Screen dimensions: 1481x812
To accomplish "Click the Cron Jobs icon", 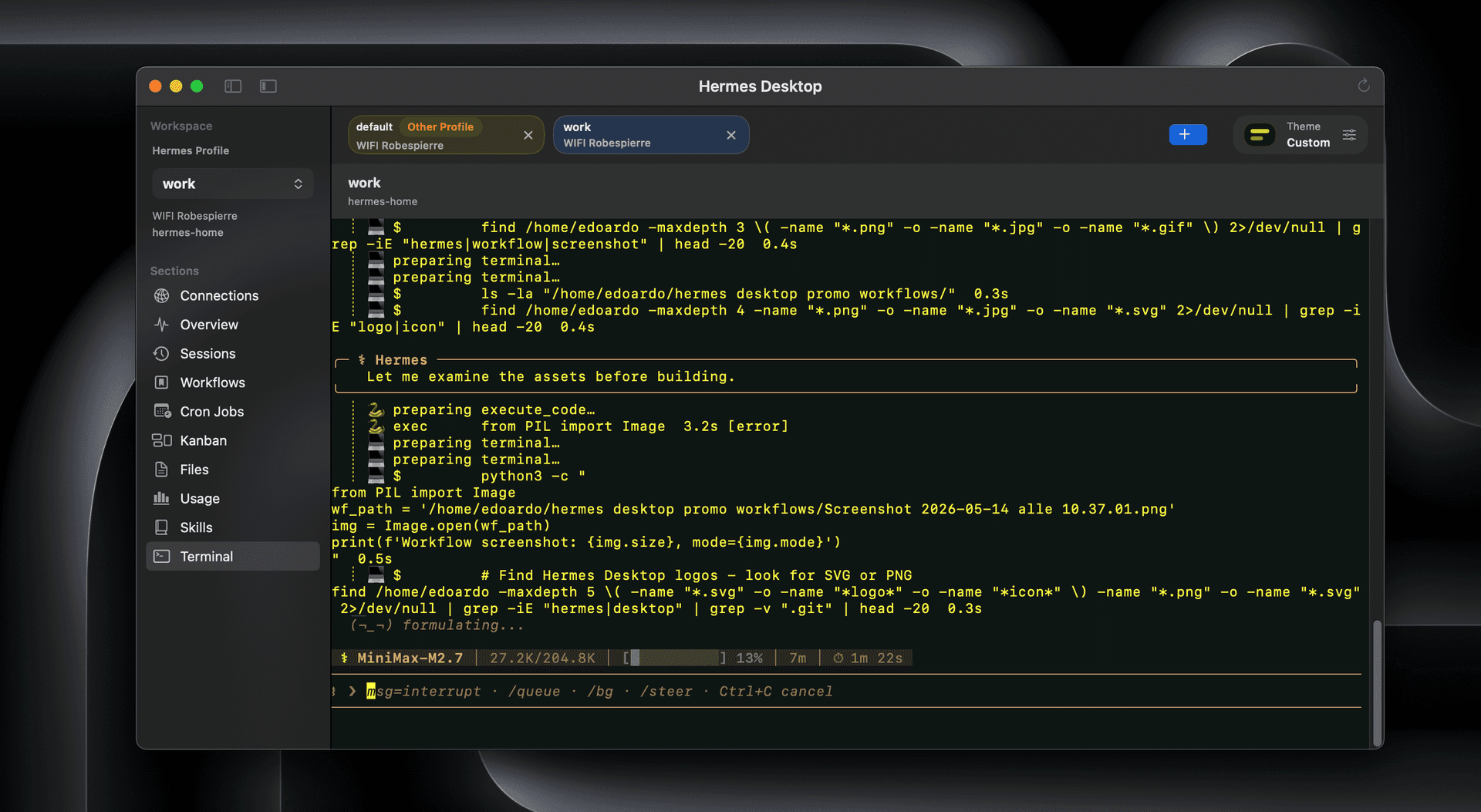I will click(162, 412).
